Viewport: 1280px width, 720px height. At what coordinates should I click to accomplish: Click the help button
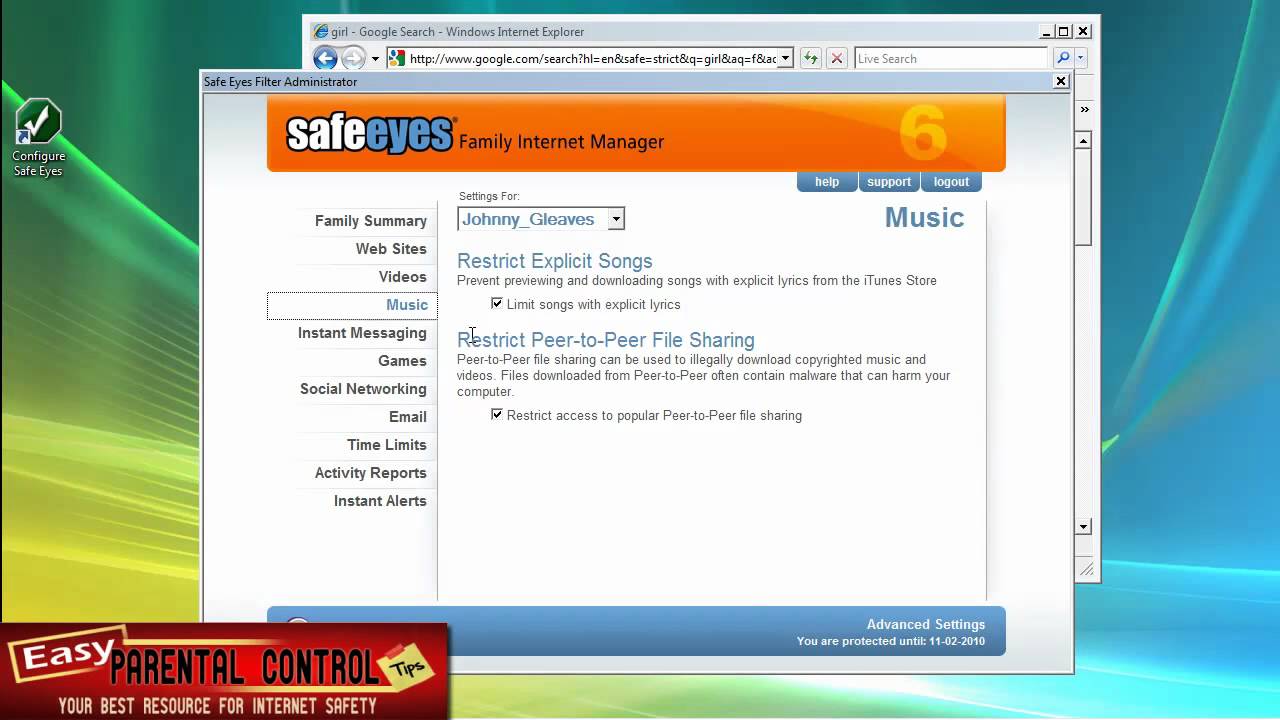coord(827,181)
